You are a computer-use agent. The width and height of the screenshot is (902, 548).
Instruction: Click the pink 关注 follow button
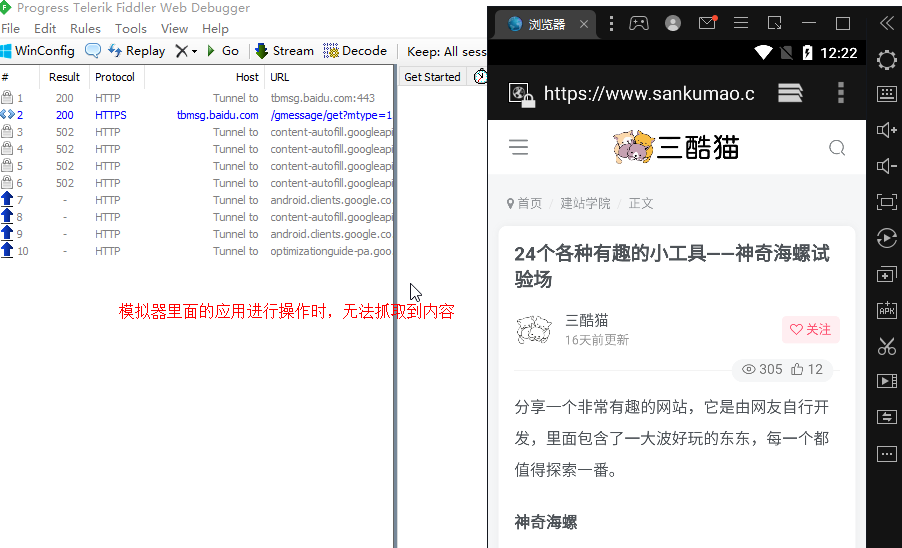pyautogui.click(x=810, y=329)
